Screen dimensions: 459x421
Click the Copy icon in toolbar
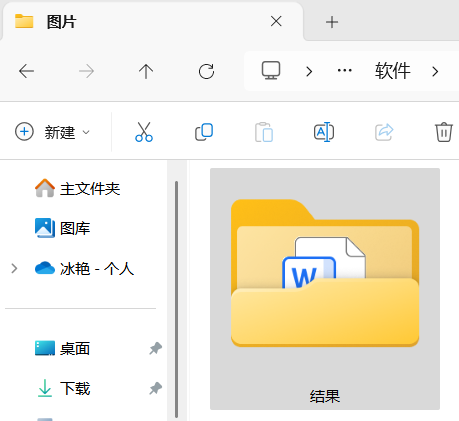tap(204, 132)
